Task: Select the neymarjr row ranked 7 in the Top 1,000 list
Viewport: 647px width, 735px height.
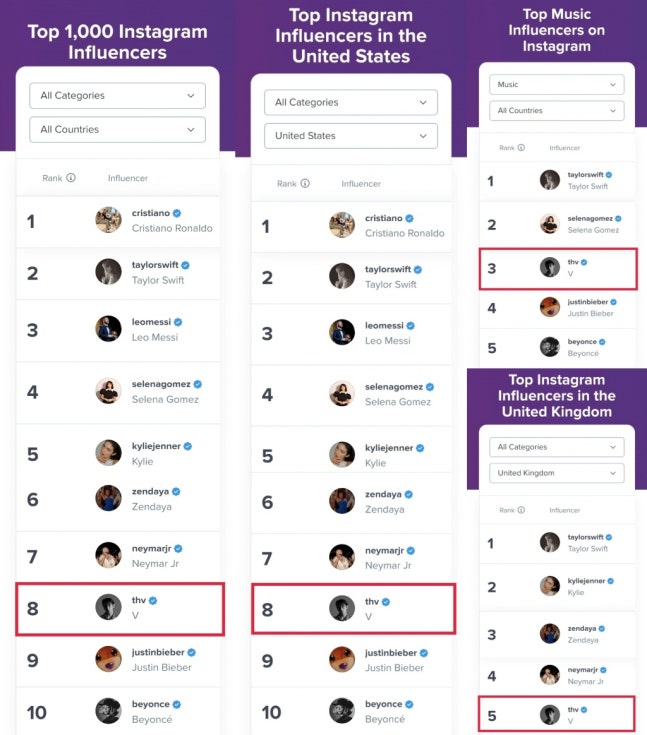Action: tap(118, 556)
